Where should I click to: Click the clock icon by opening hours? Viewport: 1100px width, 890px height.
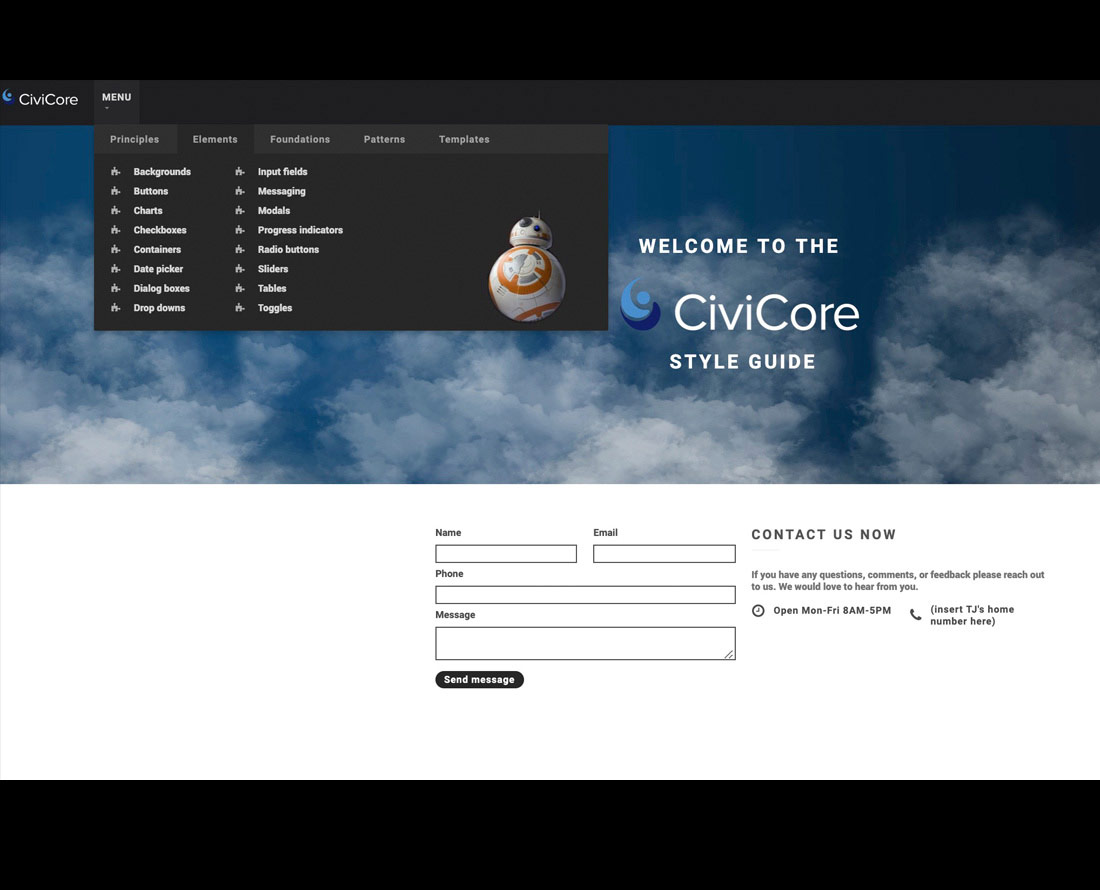(758, 611)
